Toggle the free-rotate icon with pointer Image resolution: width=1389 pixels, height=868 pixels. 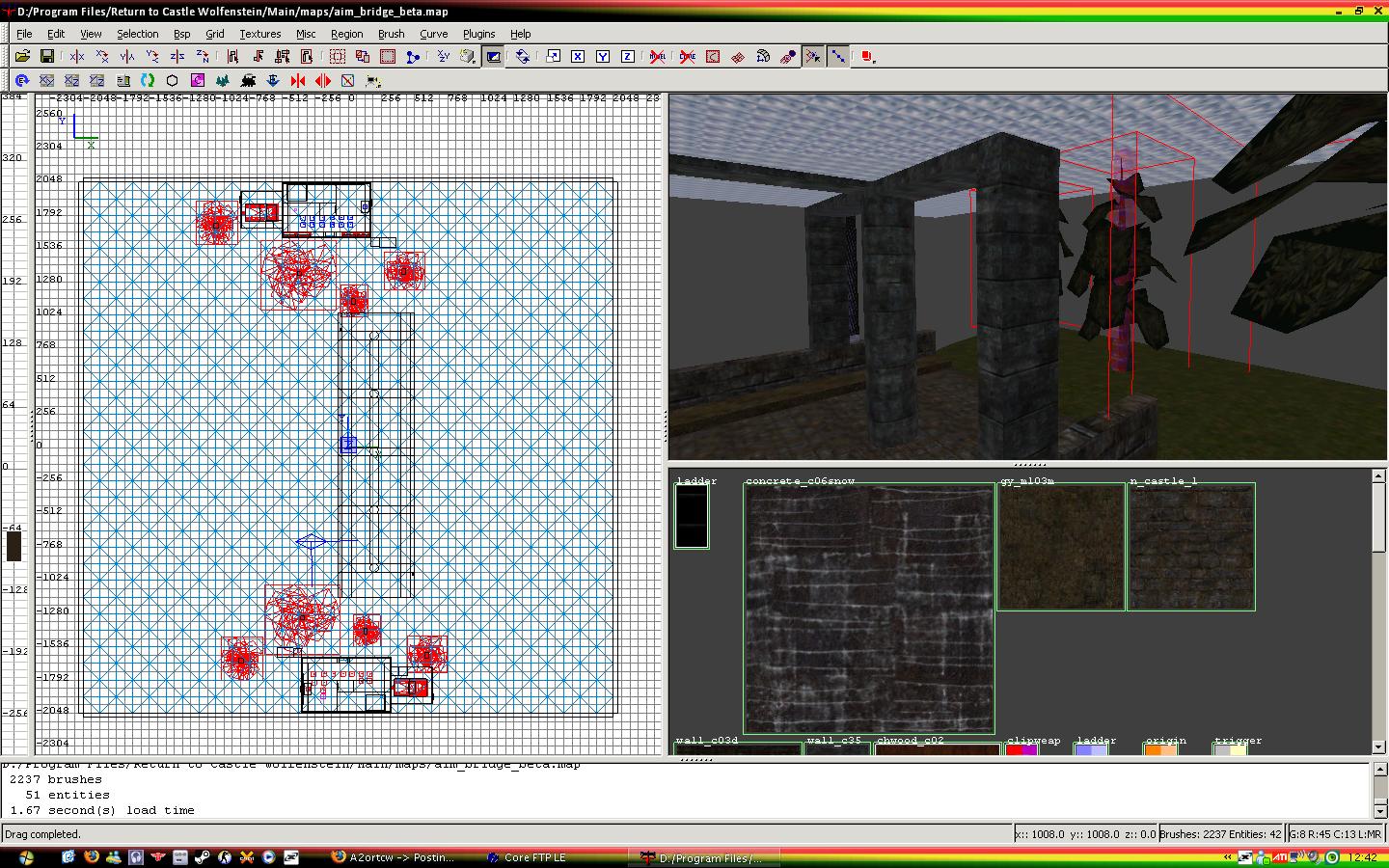coord(813,57)
